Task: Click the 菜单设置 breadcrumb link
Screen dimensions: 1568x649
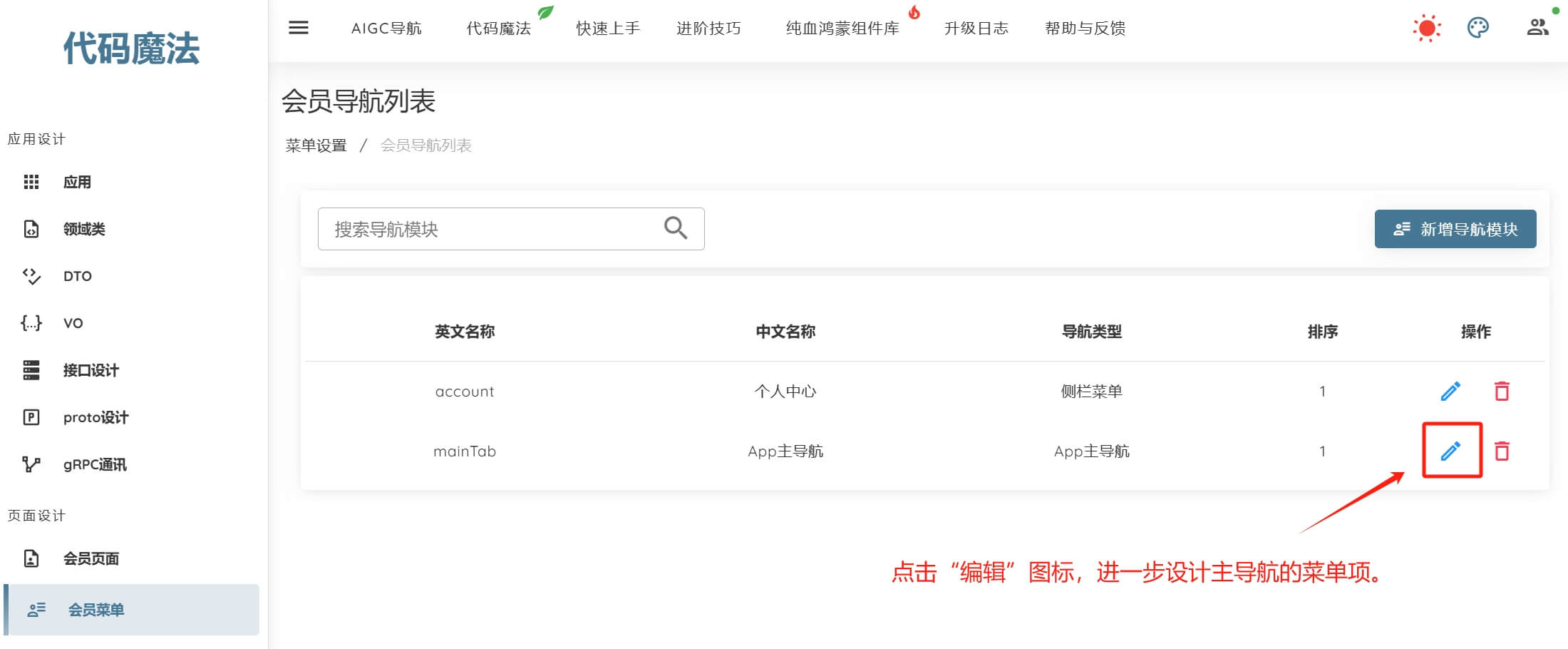Action: coord(316,145)
